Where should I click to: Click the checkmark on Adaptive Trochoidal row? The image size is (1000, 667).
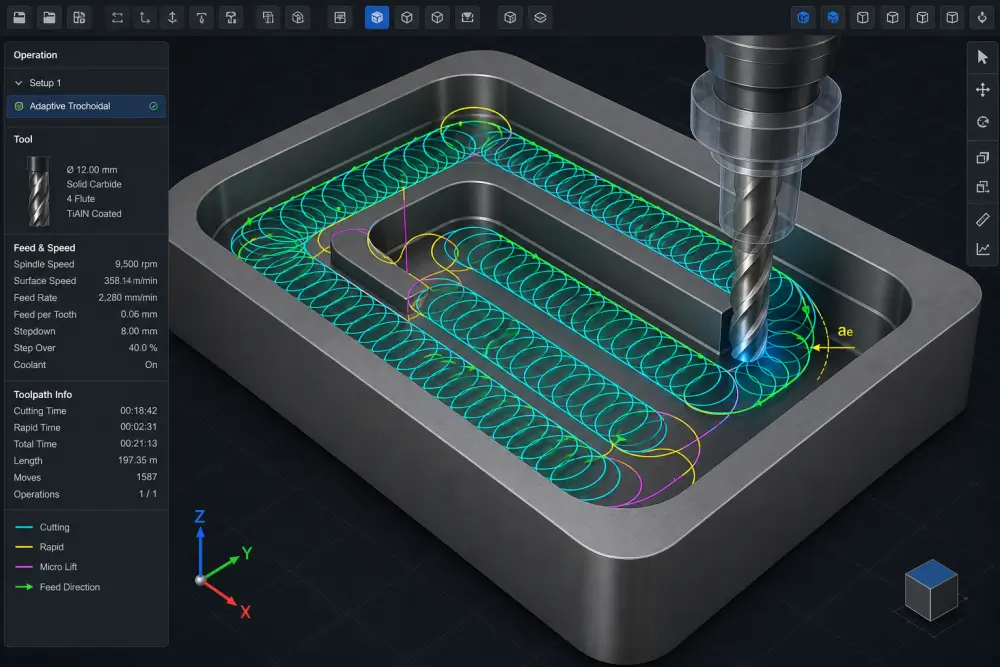(x=153, y=106)
